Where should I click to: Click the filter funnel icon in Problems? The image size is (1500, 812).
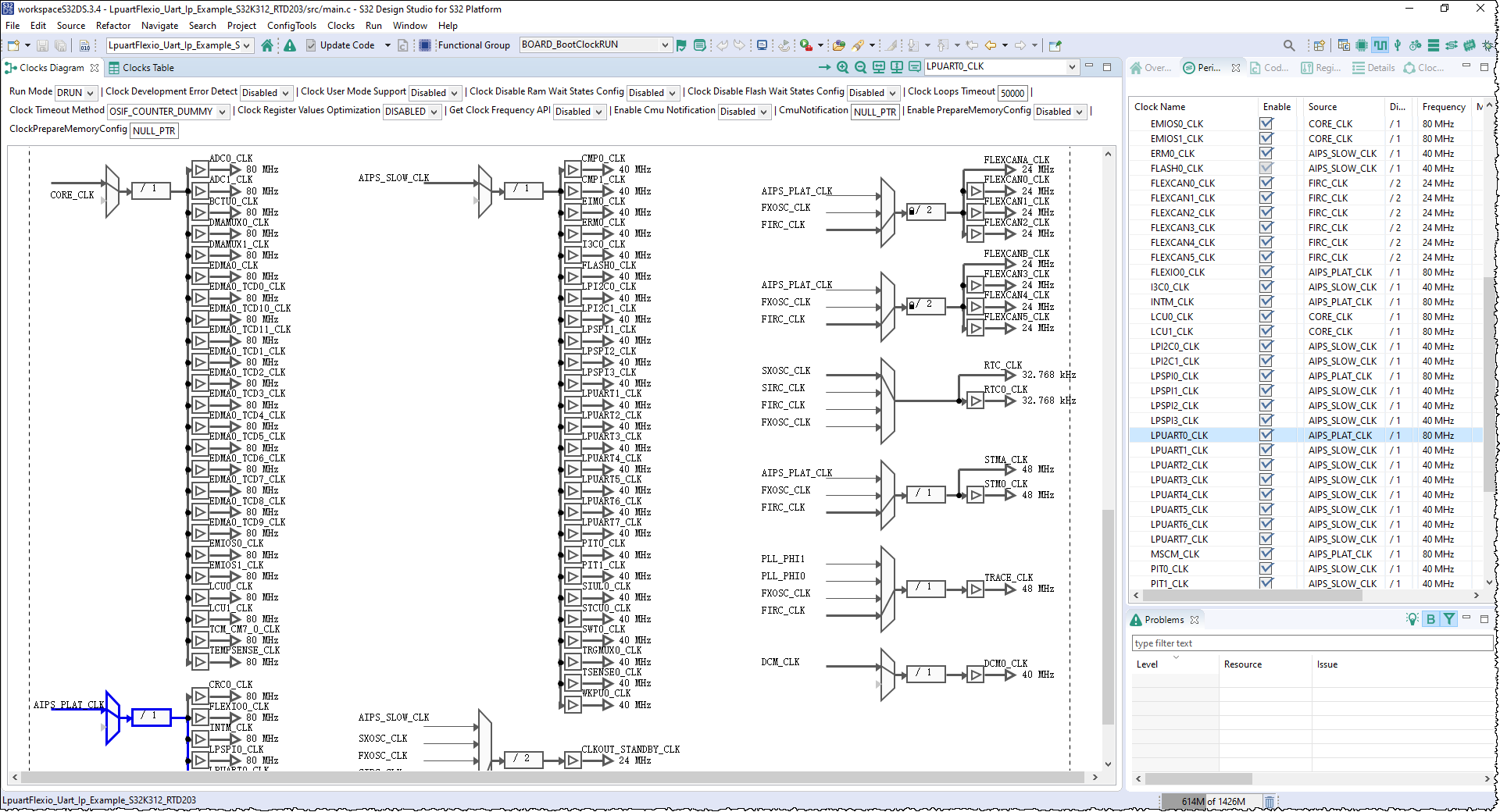click(x=1449, y=619)
